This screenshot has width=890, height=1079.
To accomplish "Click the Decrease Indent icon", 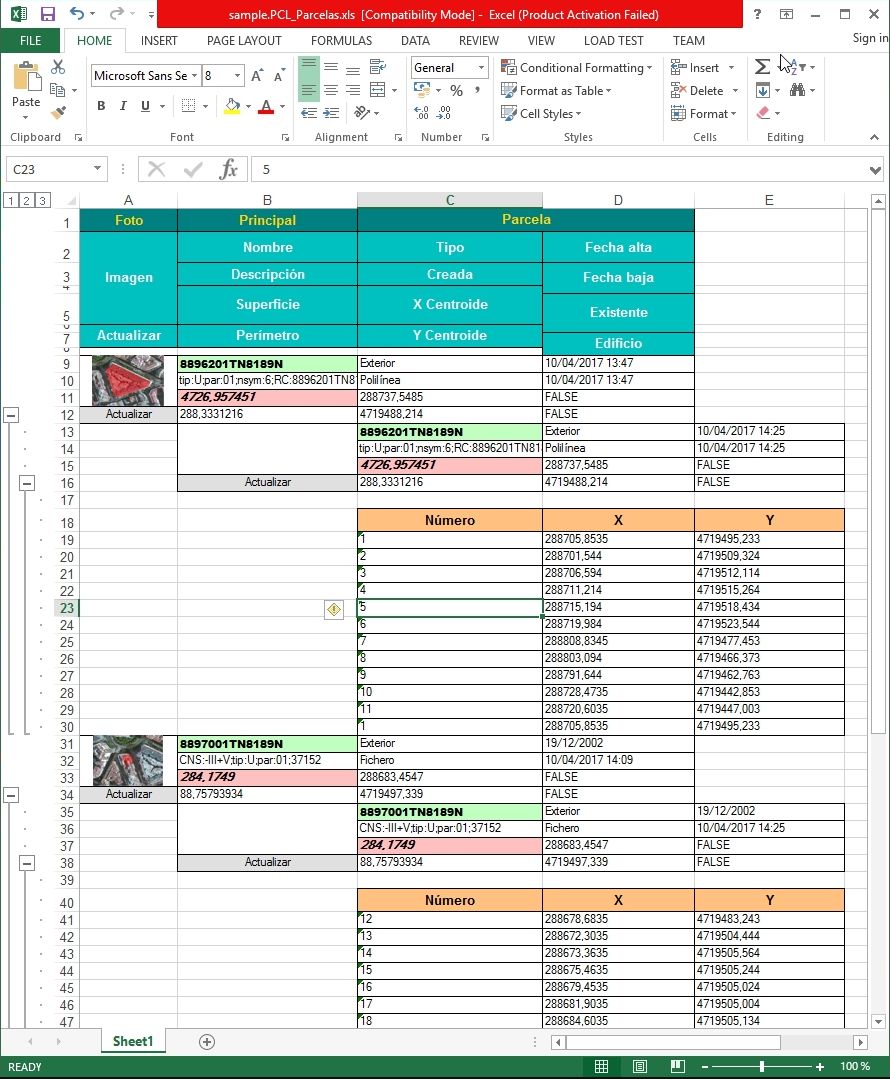I will click(309, 113).
